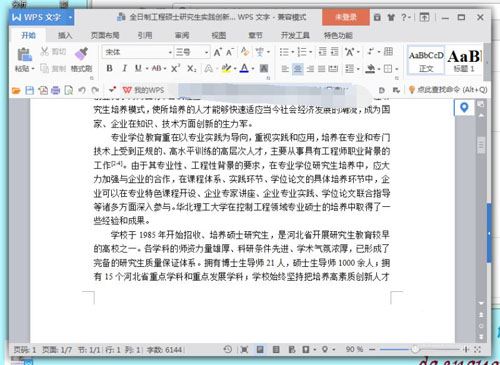Undo the last action
This screenshot has height=365, width=500.
point(82,90)
